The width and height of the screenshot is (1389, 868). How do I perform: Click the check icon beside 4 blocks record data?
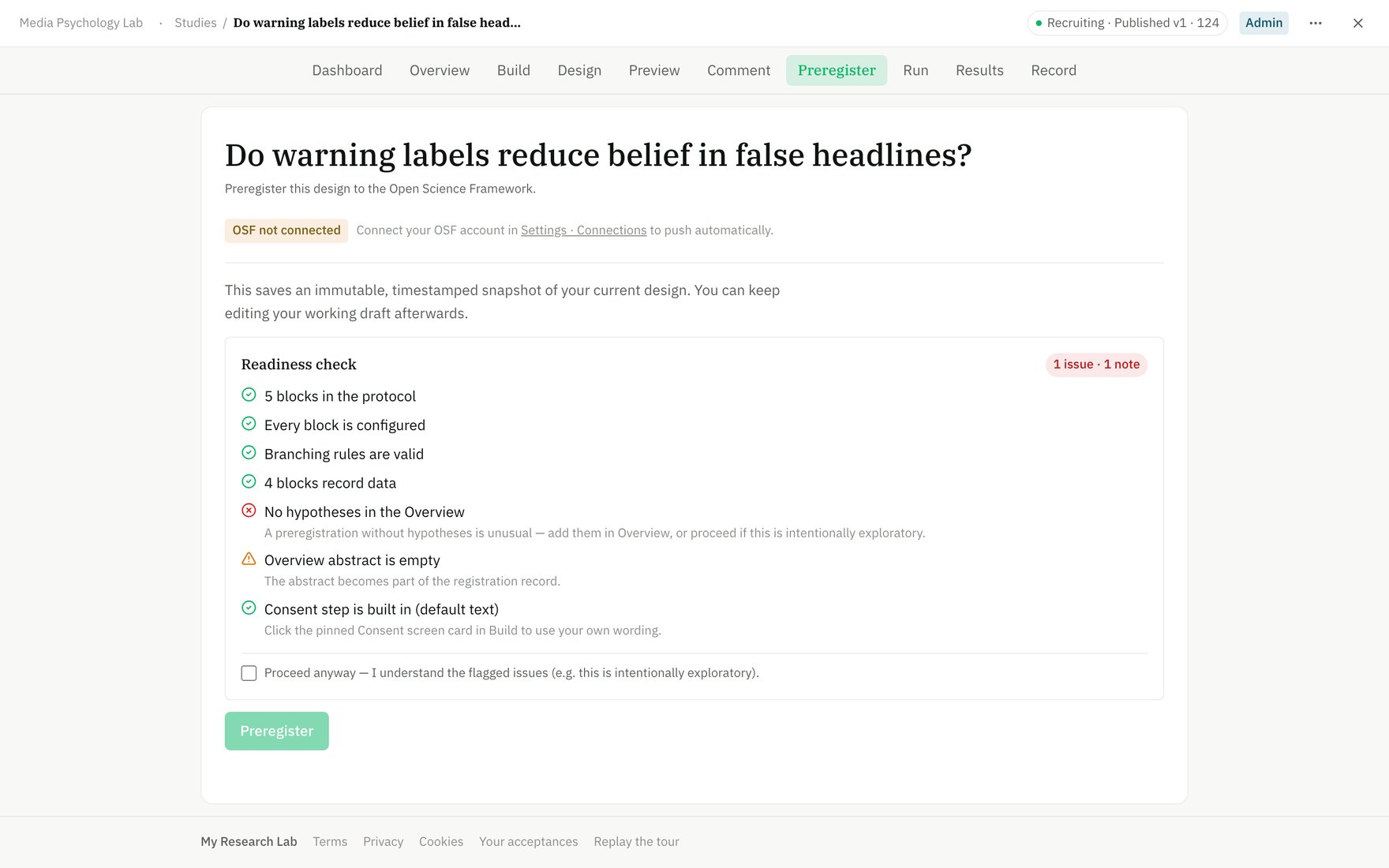point(249,481)
